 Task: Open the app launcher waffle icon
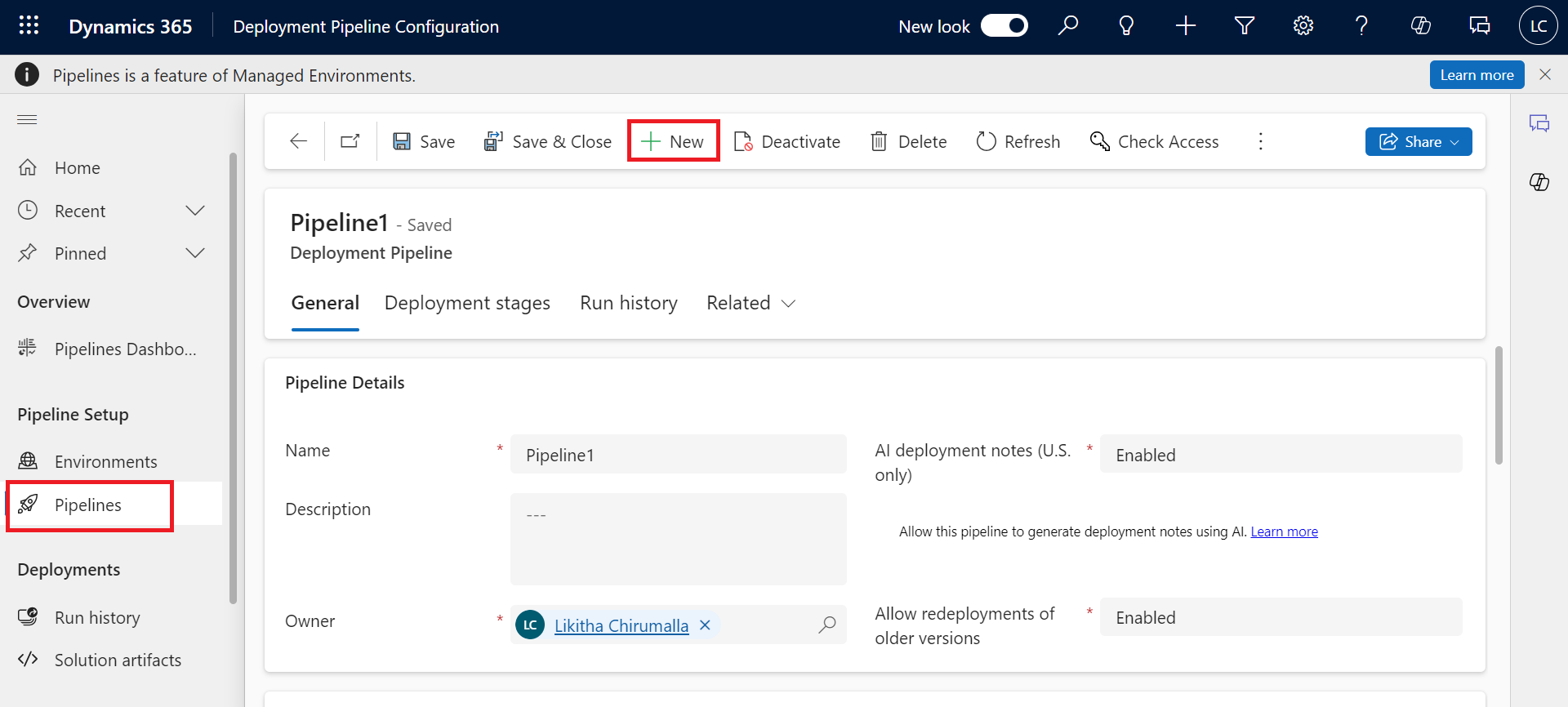(x=29, y=26)
